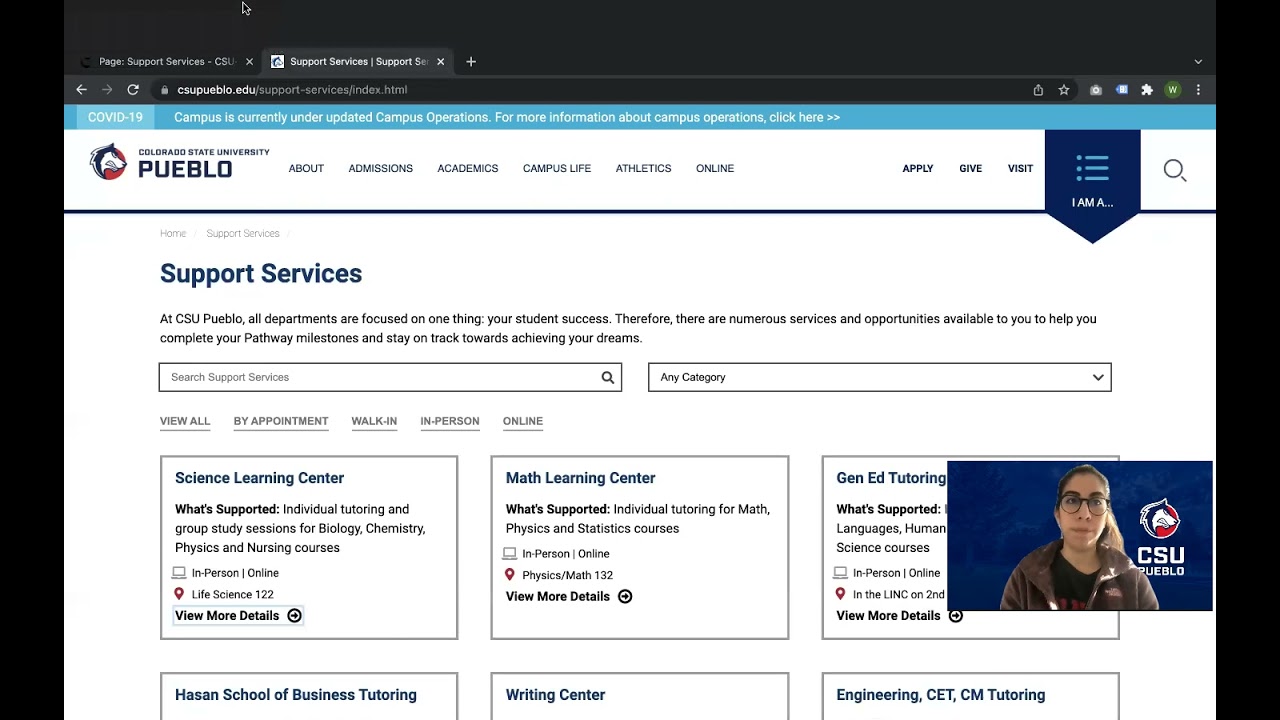Viewport: 1280px width, 720px height.
Task: Open the puzzle-piece extensions menu
Action: (1147, 89)
